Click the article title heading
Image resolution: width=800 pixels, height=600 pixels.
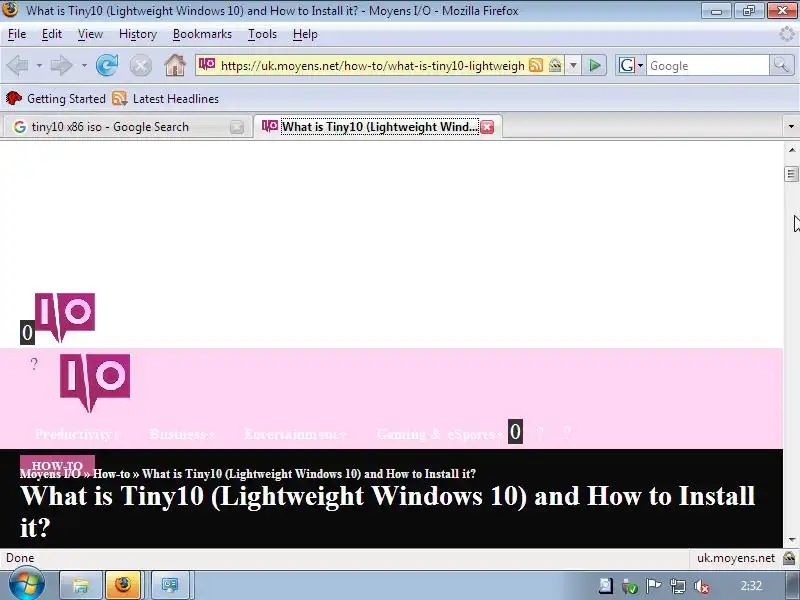(x=388, y=511)
